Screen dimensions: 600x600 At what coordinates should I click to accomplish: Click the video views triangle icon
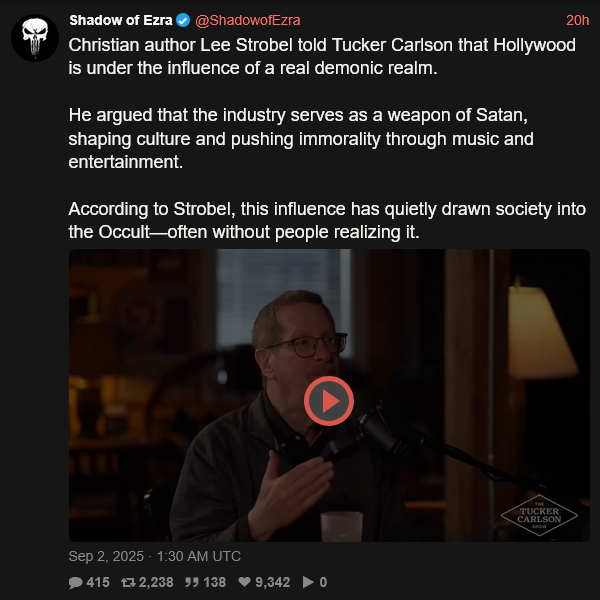click(x=308, y=582)
